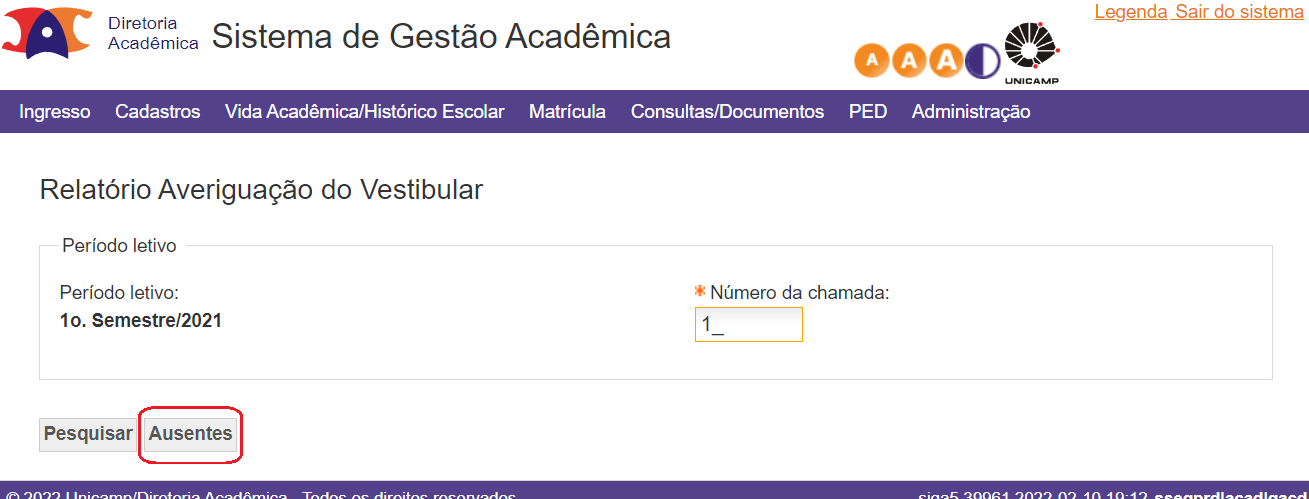This screenshot has width=1309, height=499.
Task: Open the PED menu
Action: (x=868, y=112)
